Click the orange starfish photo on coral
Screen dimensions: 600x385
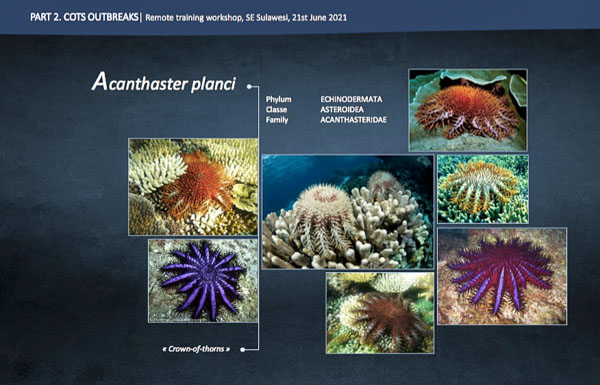point(193,187)
